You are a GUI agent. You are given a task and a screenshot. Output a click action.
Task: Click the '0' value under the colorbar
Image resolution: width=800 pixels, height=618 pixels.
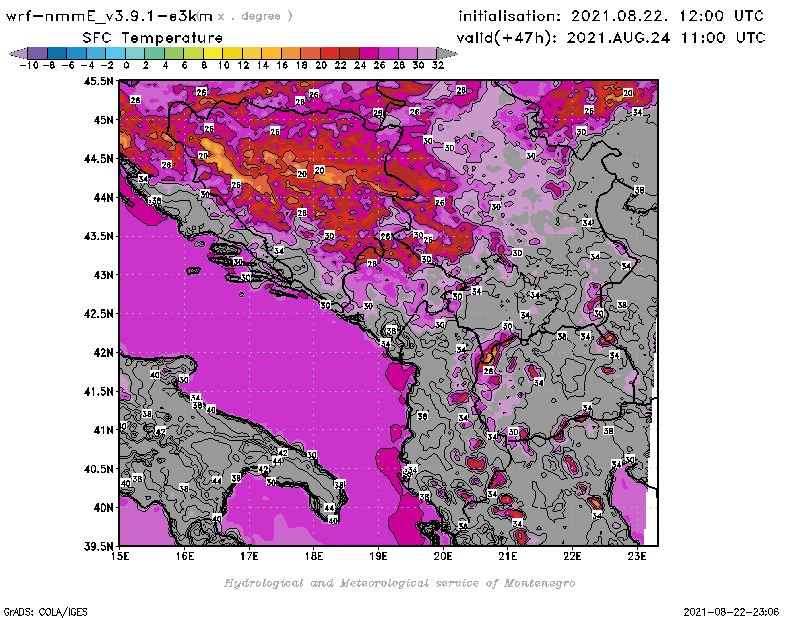pyautogui.click(x=126, y=65)
